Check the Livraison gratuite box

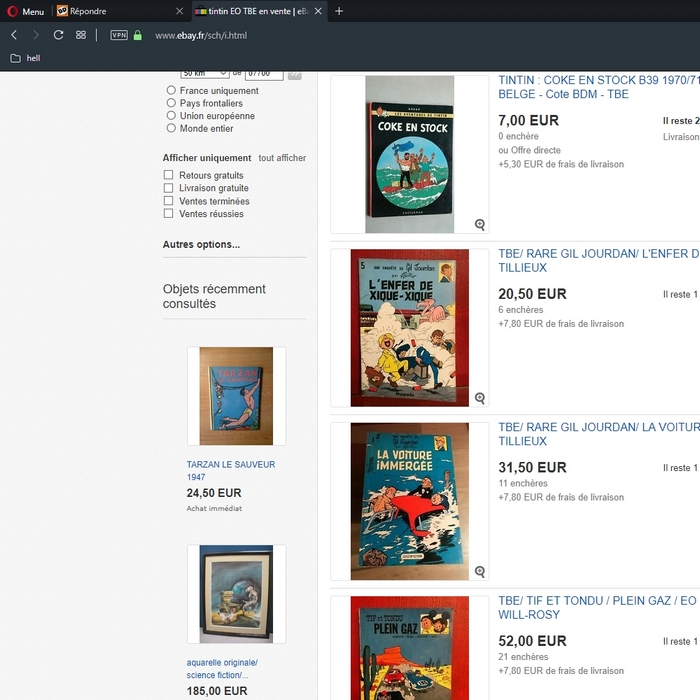(x=168, y=188)
